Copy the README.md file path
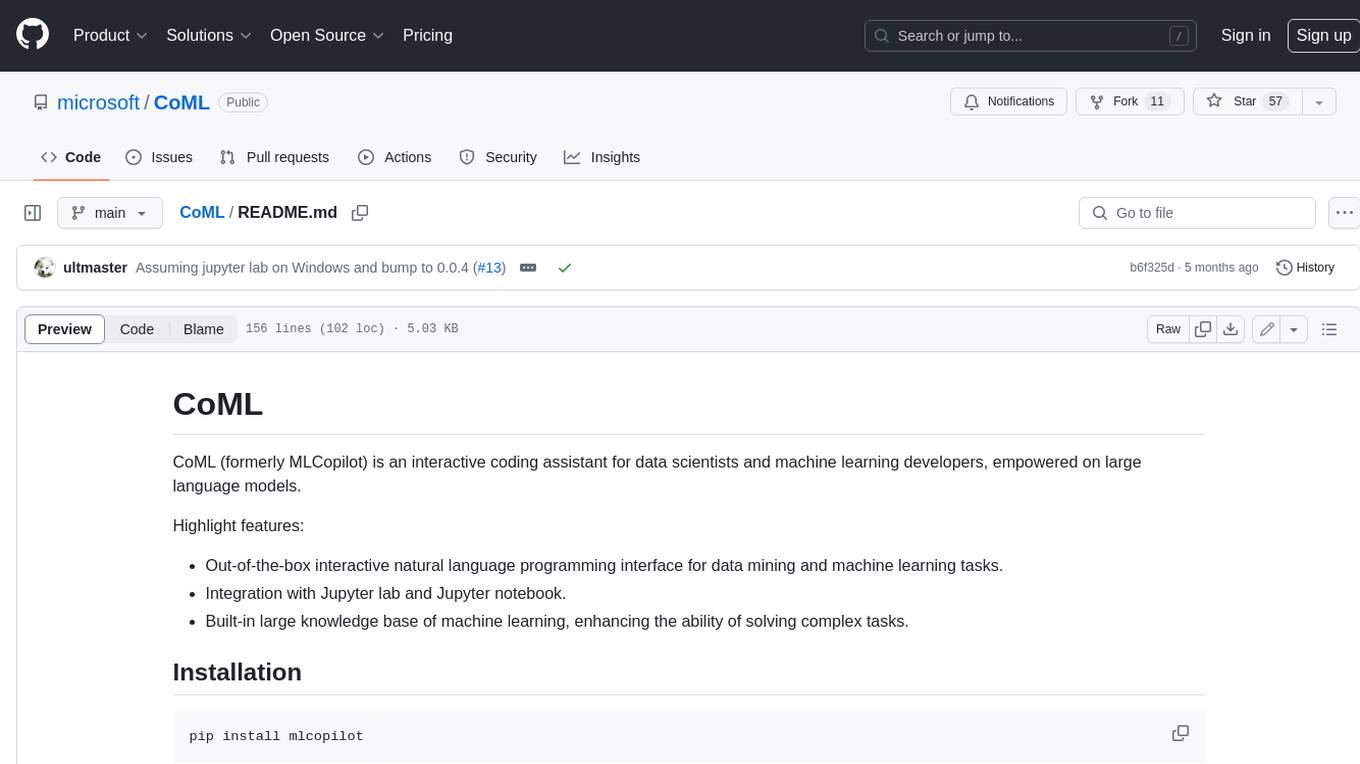The width and height of the screenshot is (1360, 764). (x=360, y=212)
